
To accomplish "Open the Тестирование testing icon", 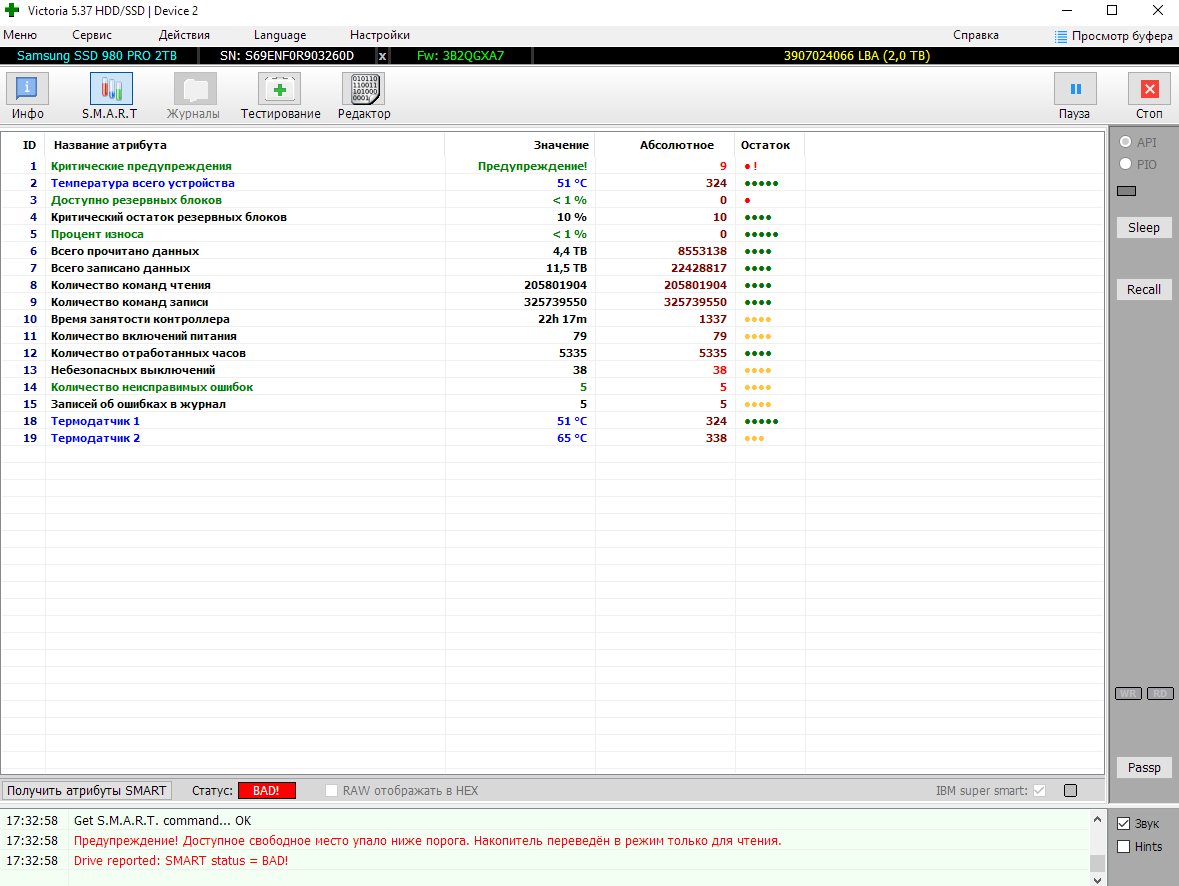I will [x=280, y=89].
